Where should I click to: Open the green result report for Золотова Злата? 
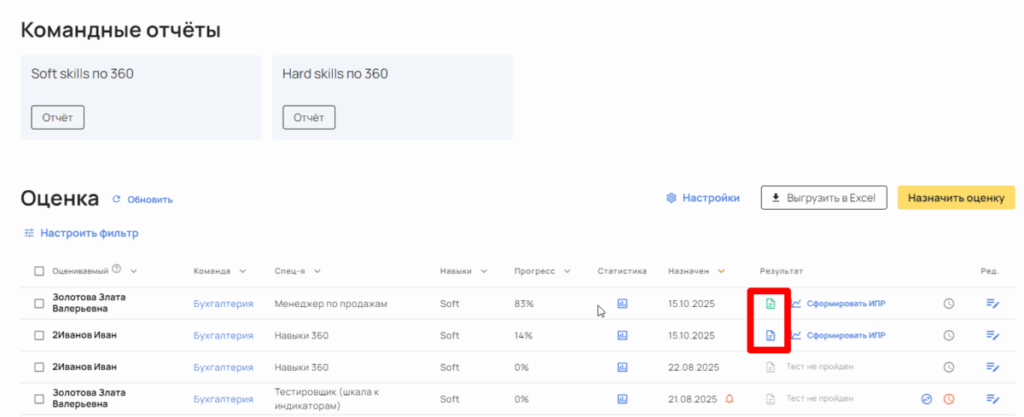coord(770,303)
